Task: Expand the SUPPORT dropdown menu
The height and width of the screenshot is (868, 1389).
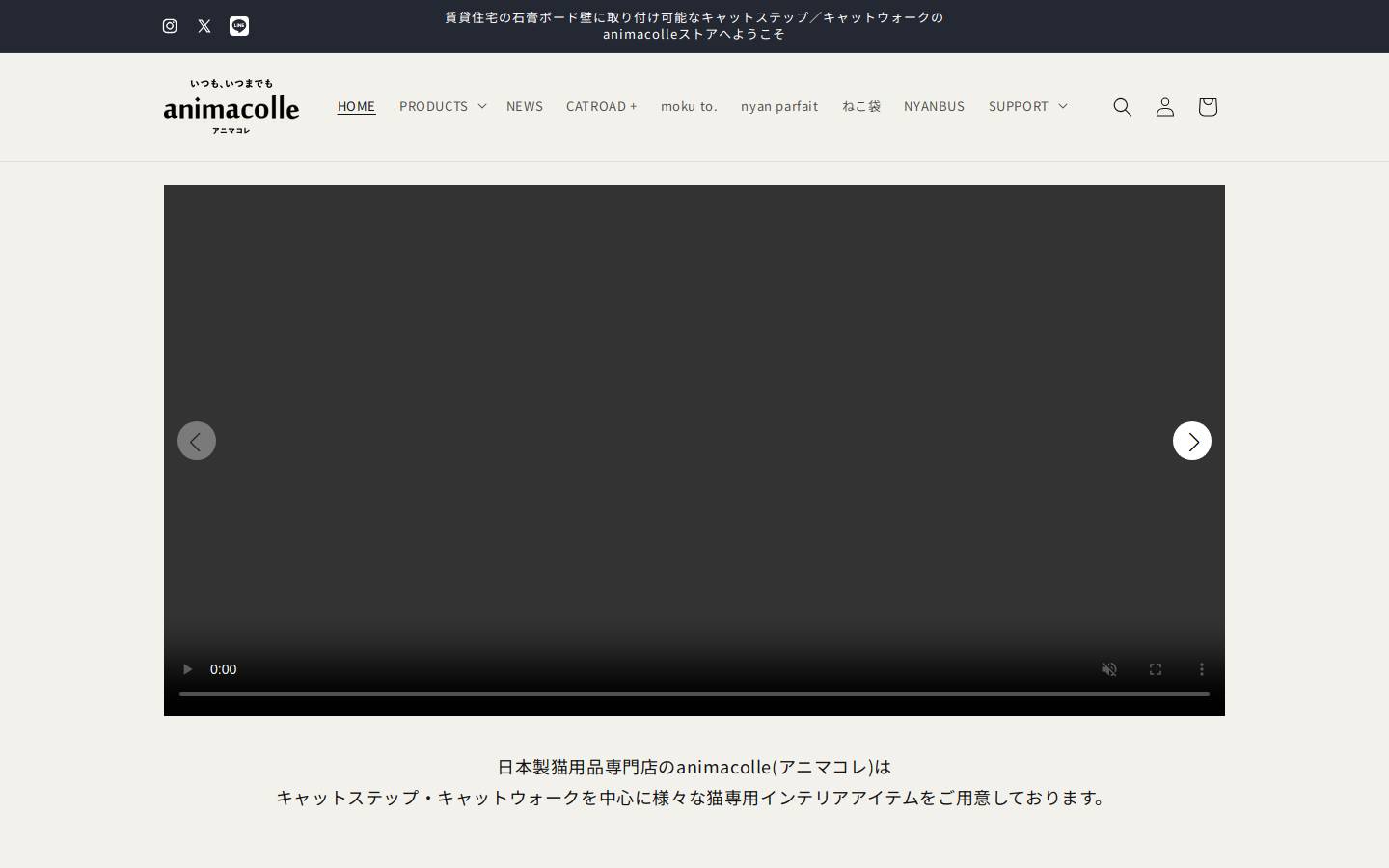Action: pyautogui.click(x=1028, y=106)
